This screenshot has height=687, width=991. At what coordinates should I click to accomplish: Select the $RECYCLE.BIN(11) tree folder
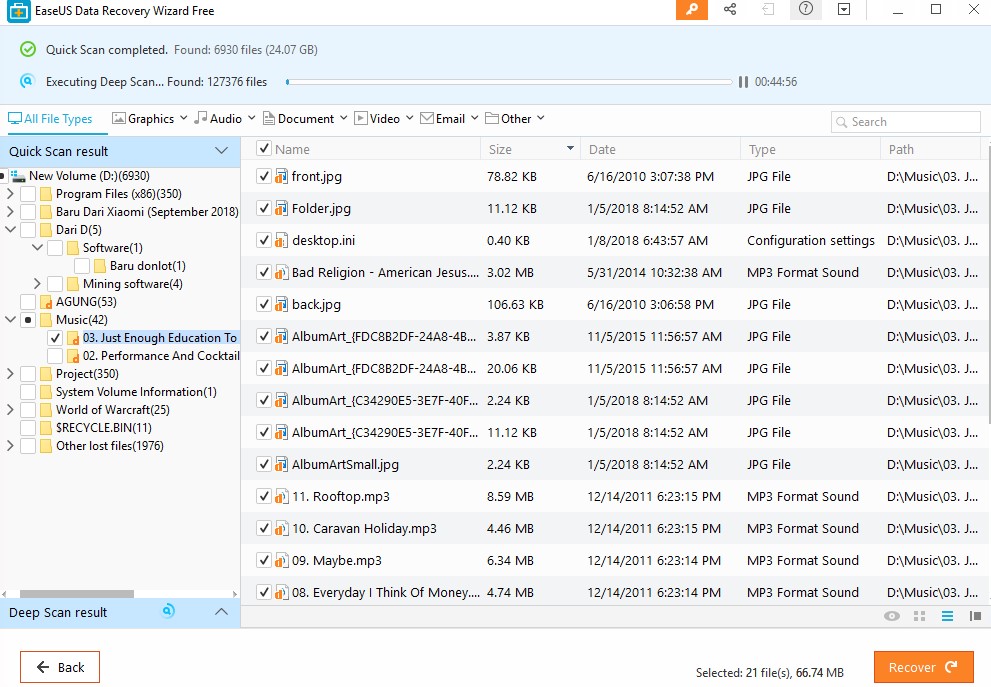[104, 428]
